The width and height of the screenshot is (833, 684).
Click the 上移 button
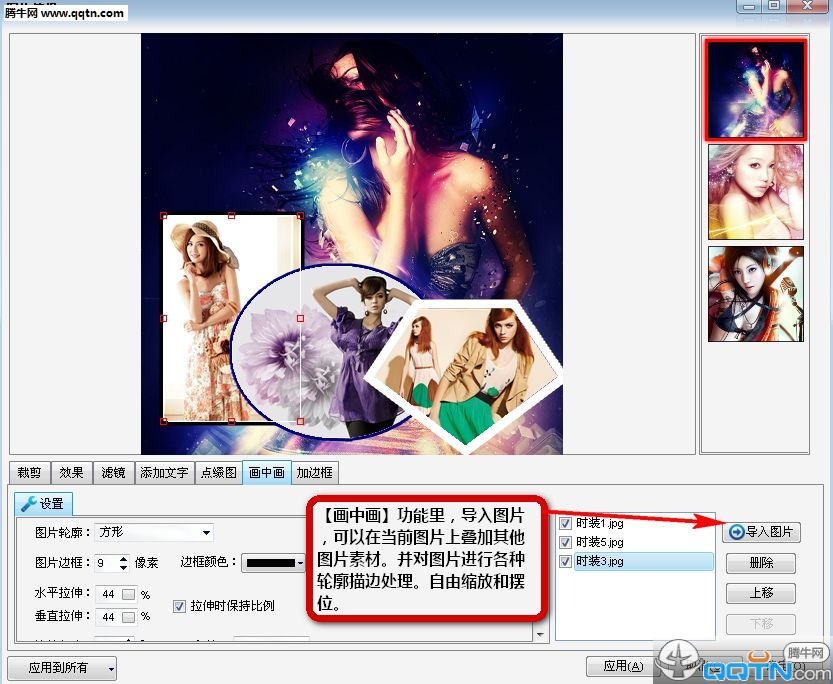pos(761,593)
